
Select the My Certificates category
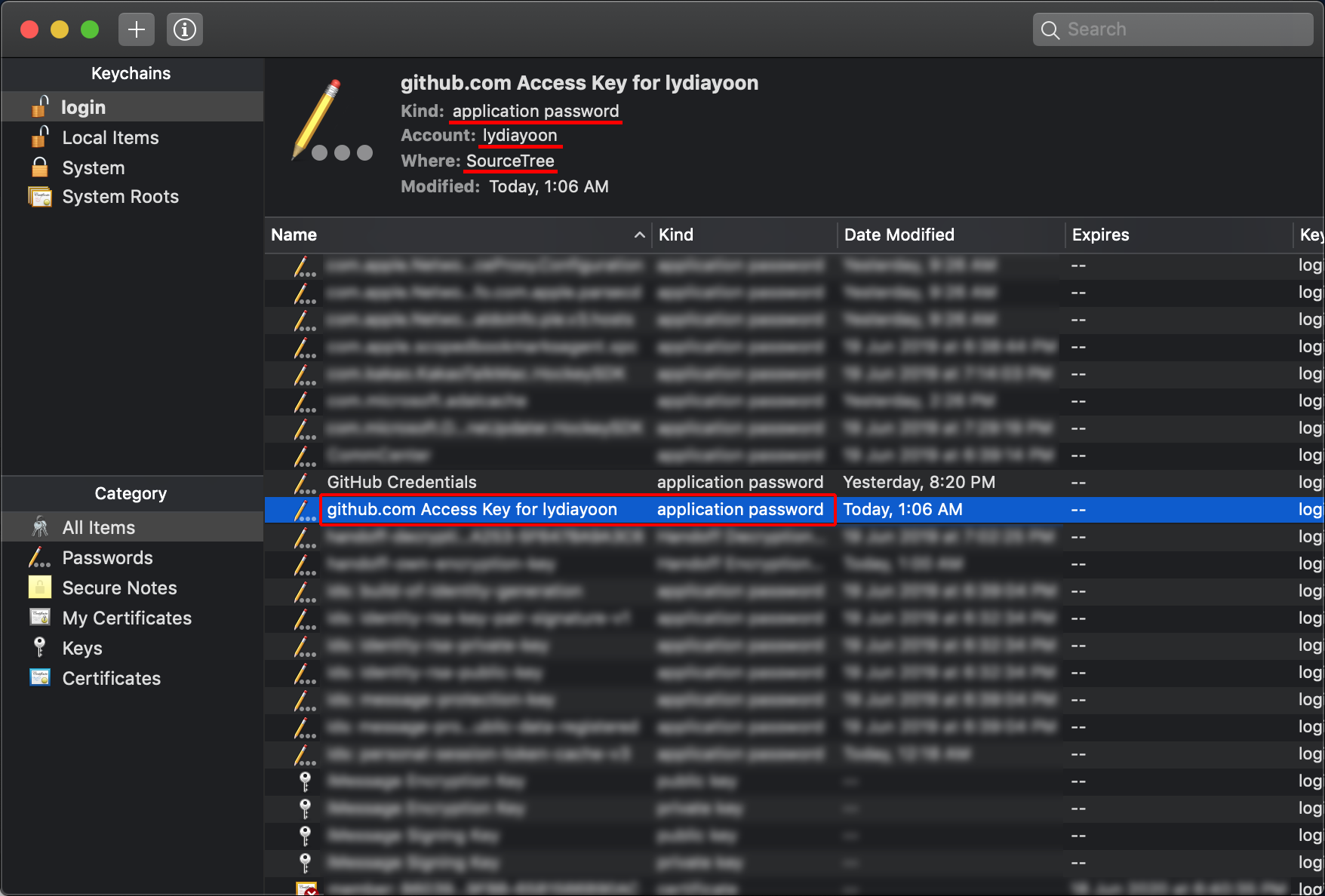coord(132,618)
